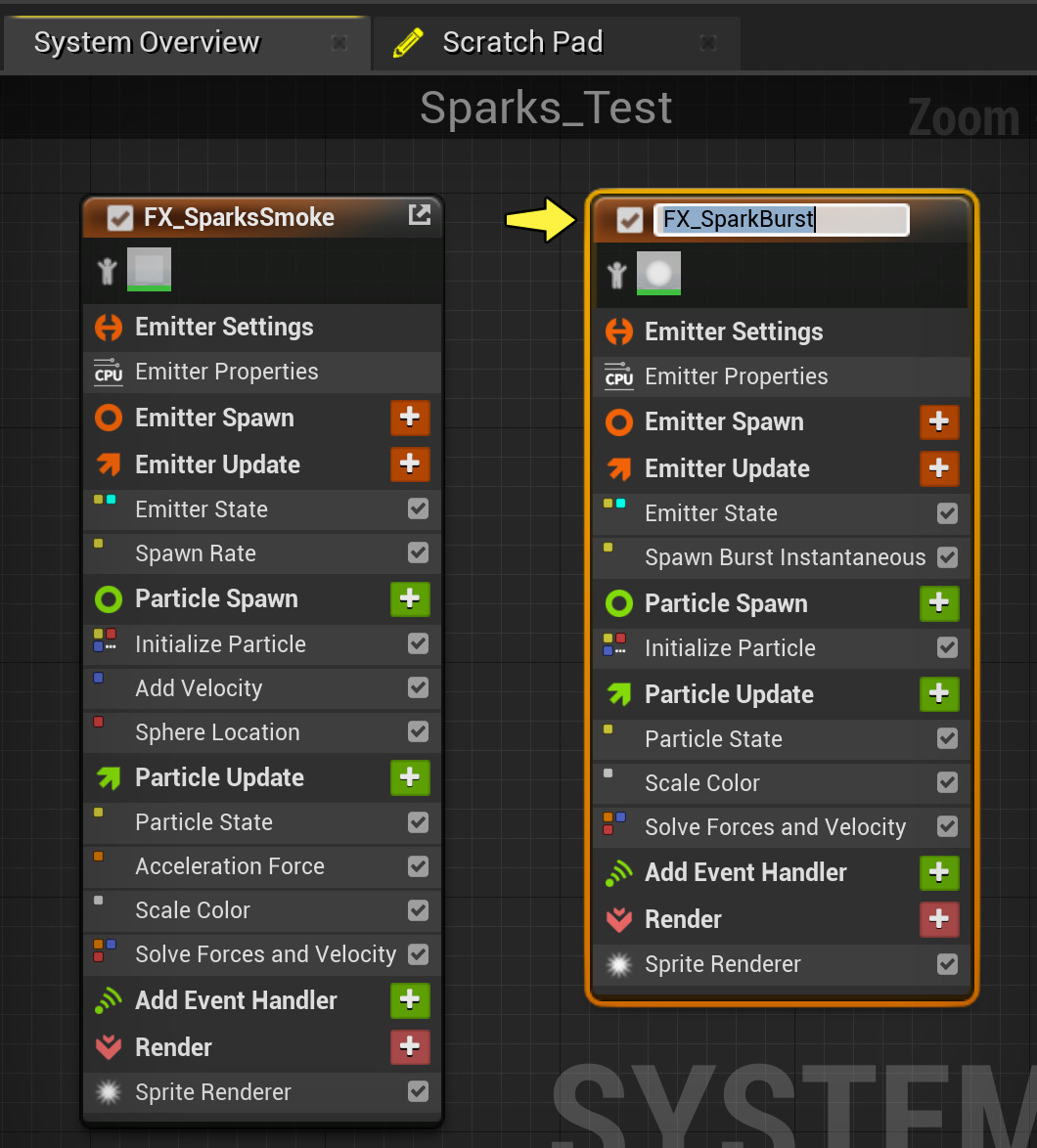1037x1148 pixels.
Task: Select the Sphere Location module
Action: (217, 732)
